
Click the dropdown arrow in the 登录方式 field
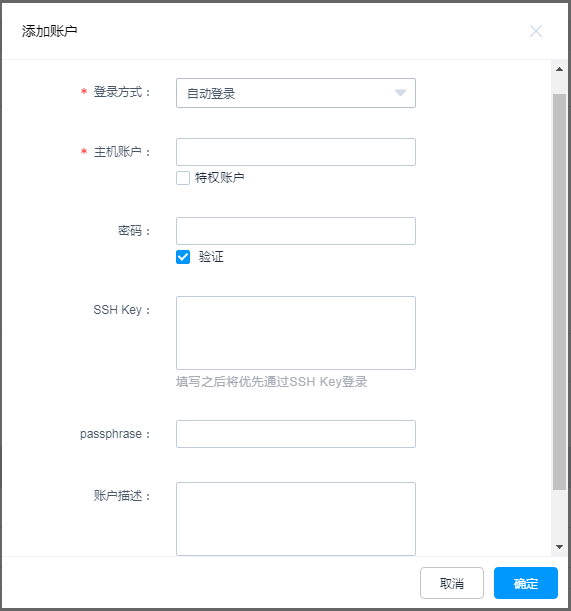[400, 93]
